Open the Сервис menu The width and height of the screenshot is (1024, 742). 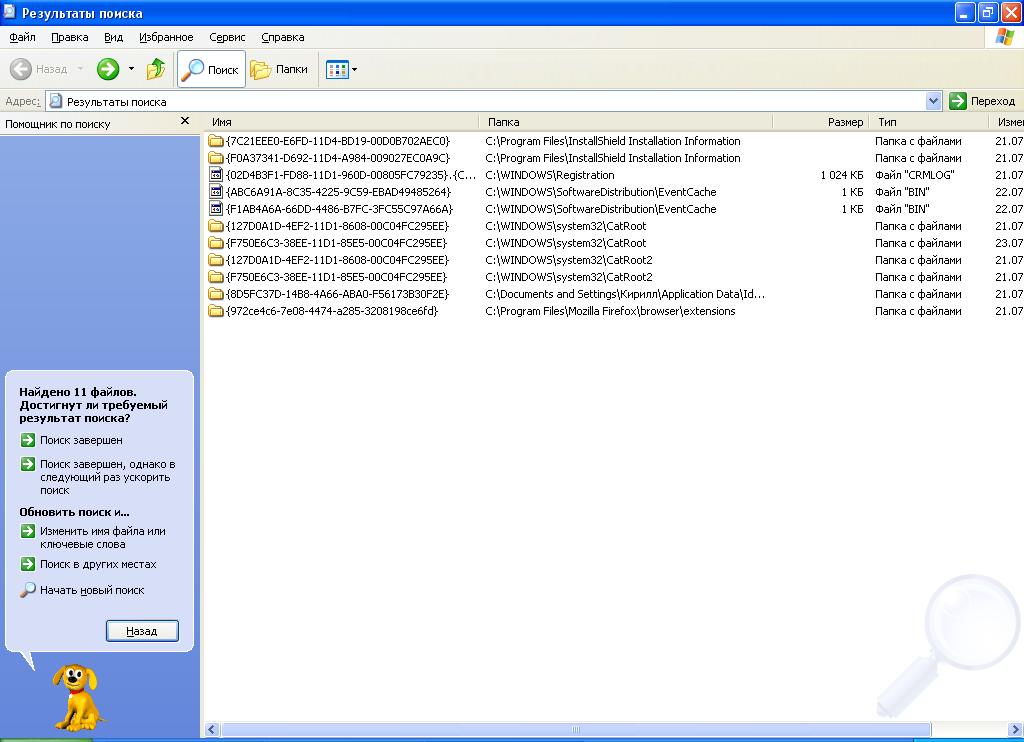tap(227, 37)
